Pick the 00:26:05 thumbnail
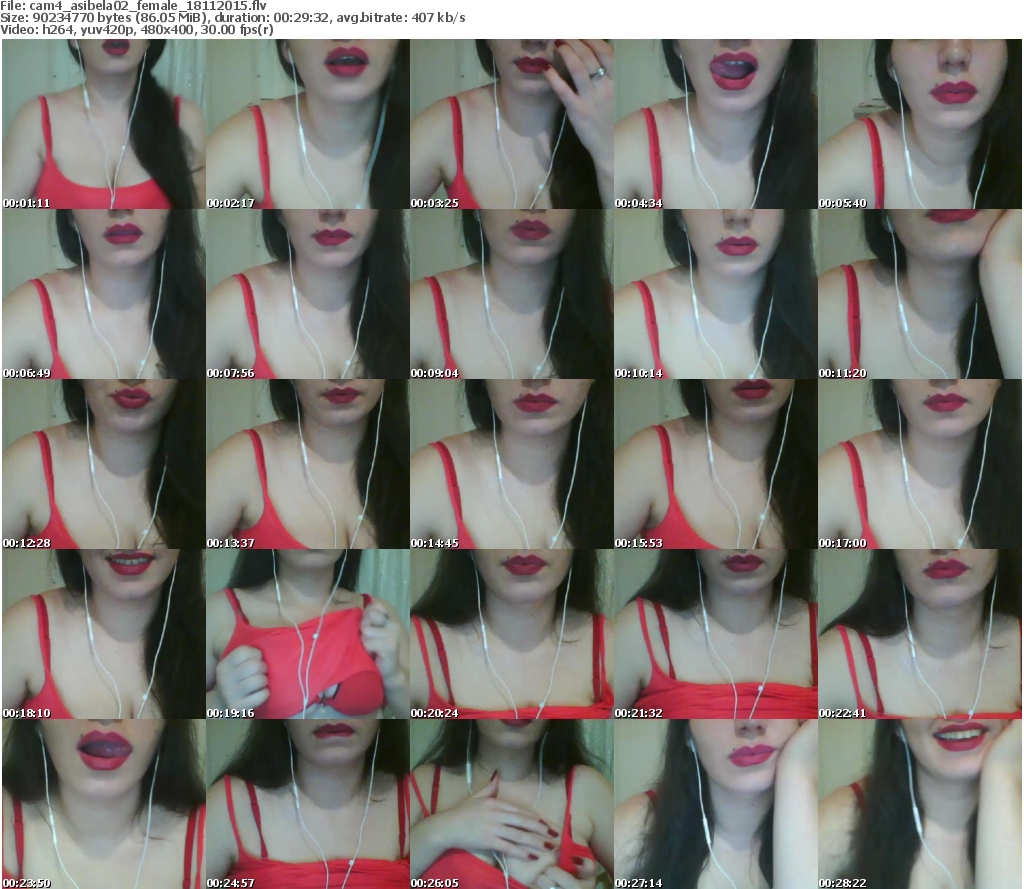Viewport: 1024px width, 889px height. click(x=511, y=804)
